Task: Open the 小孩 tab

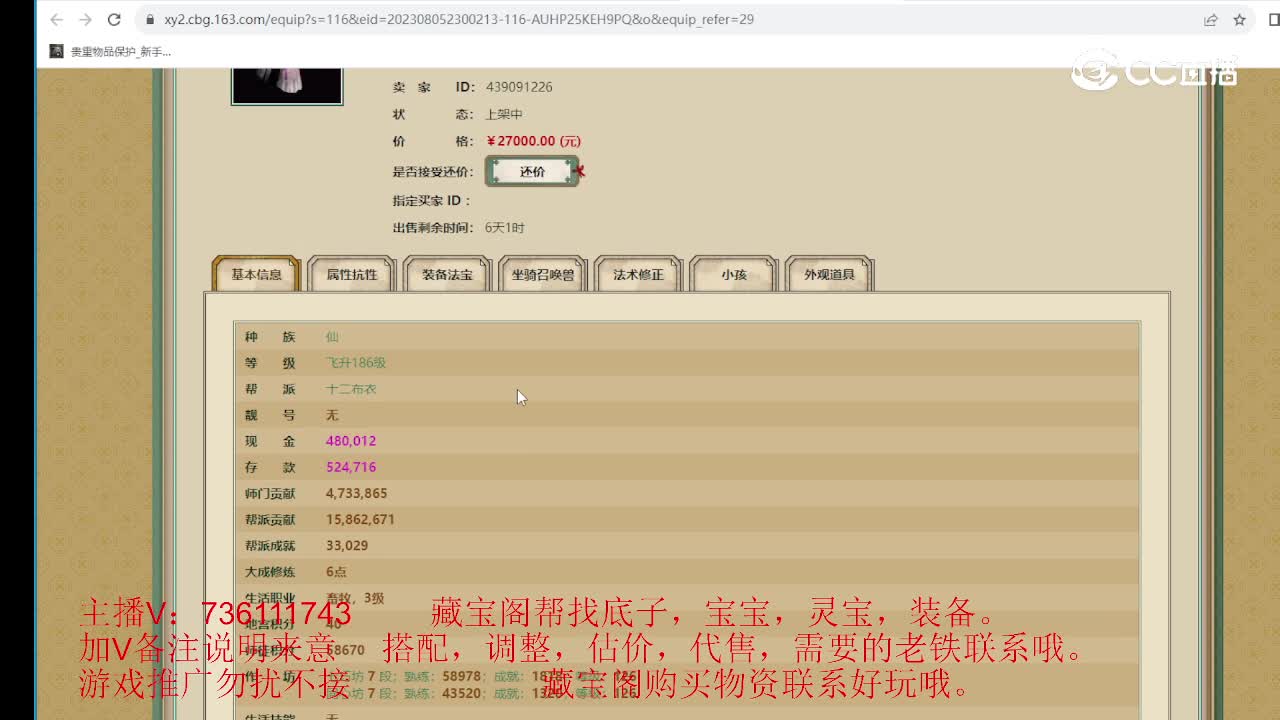Action: pos(733,273)
